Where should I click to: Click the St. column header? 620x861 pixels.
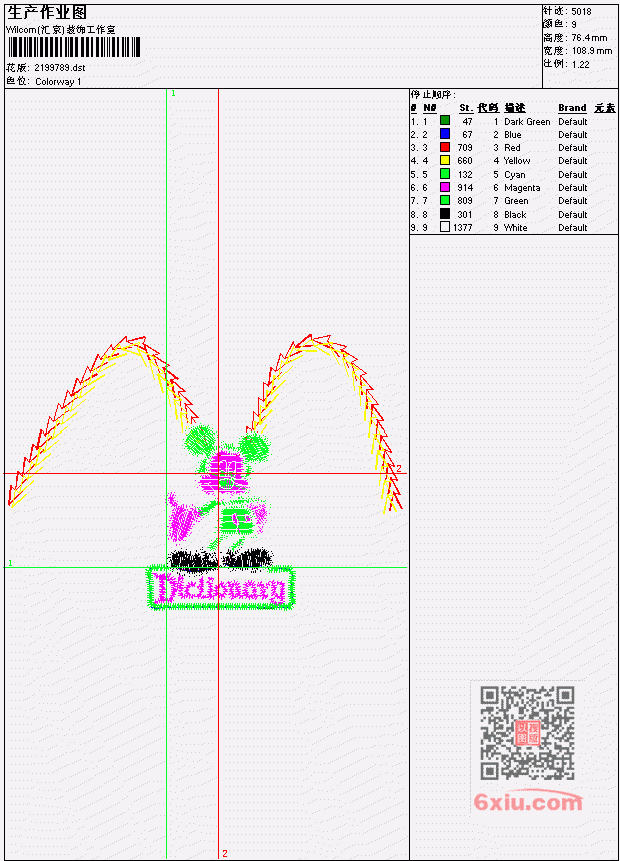click(466, 108)
